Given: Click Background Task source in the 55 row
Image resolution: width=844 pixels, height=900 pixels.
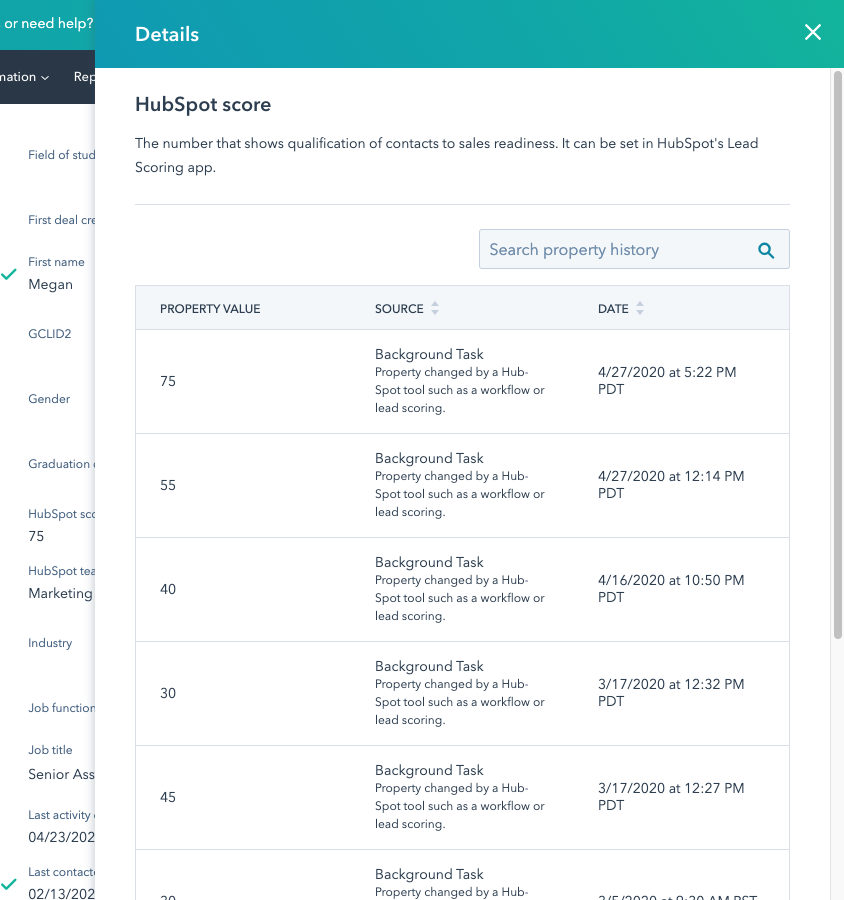Looking at the screenshot, I should click(429, 458).
